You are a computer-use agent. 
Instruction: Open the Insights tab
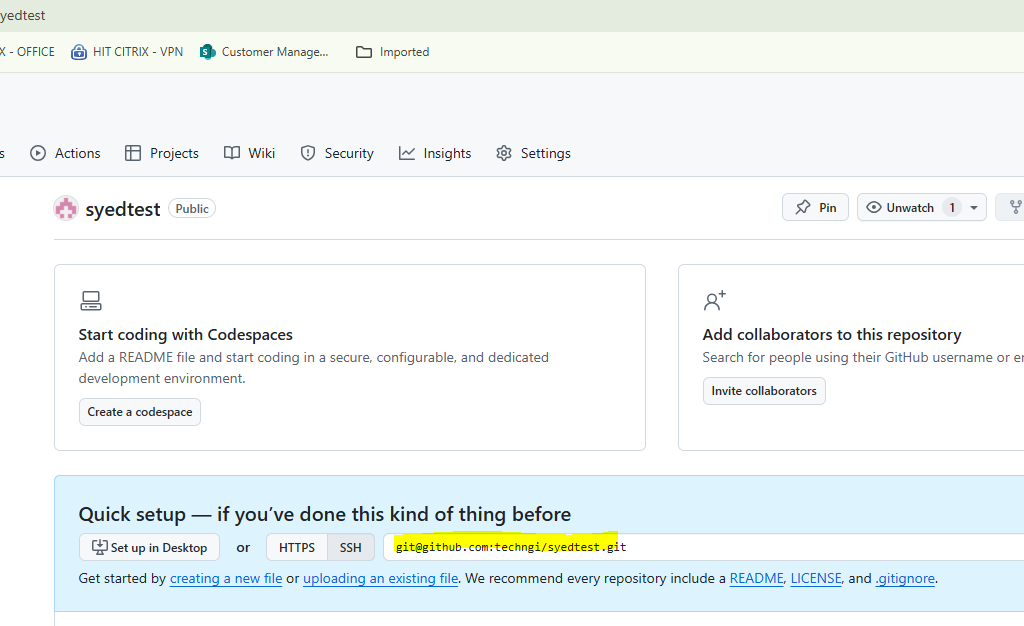point(435,153)
